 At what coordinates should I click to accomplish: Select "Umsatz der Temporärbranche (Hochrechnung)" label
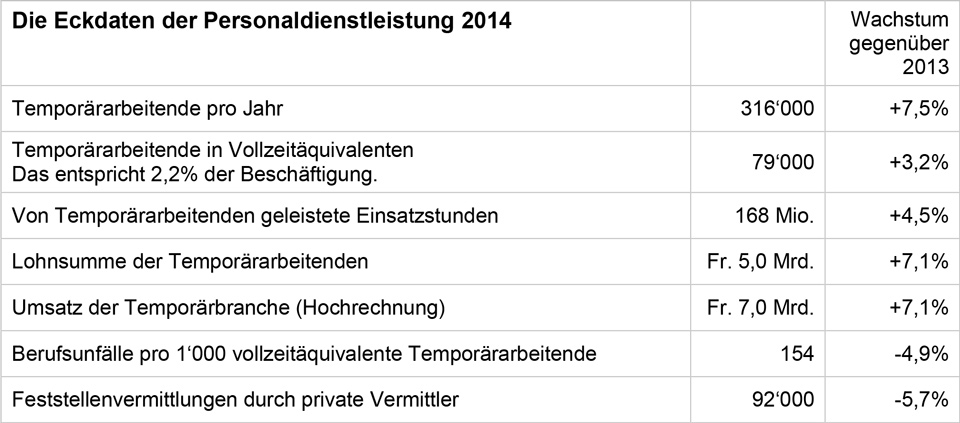(228, 308)
